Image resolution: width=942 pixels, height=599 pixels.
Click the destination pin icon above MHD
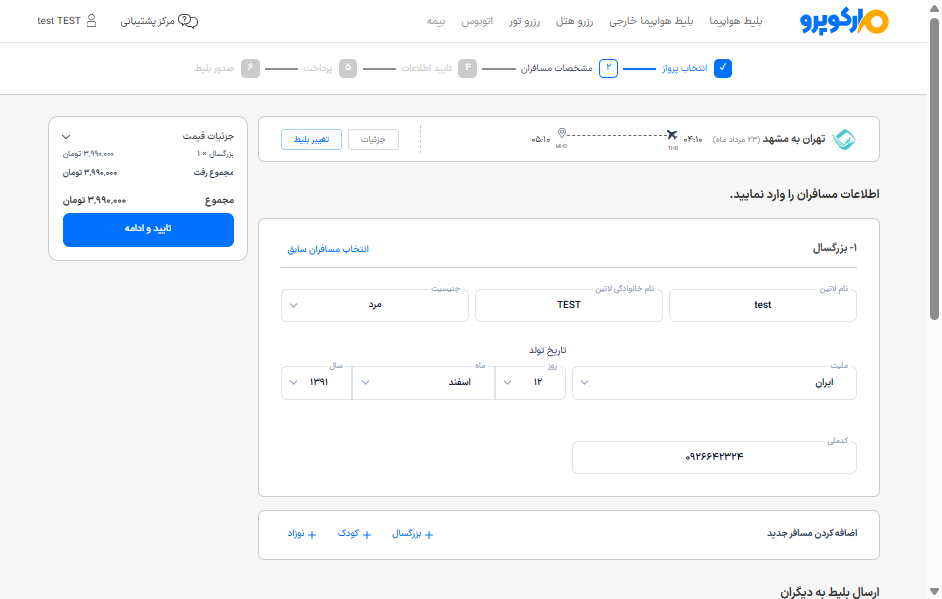point(562,133)
